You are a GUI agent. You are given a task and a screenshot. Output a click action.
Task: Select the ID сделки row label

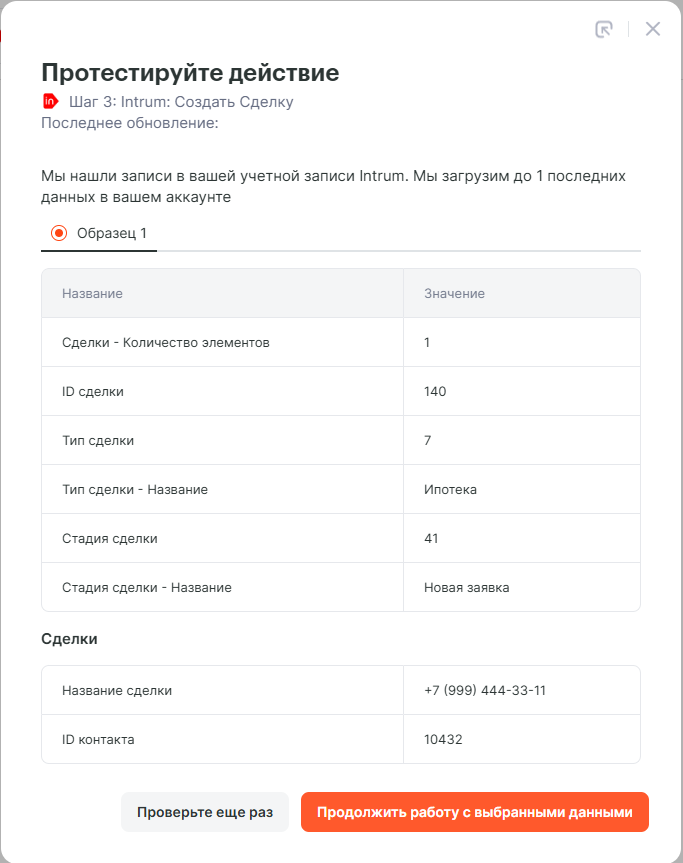(93, 391)
